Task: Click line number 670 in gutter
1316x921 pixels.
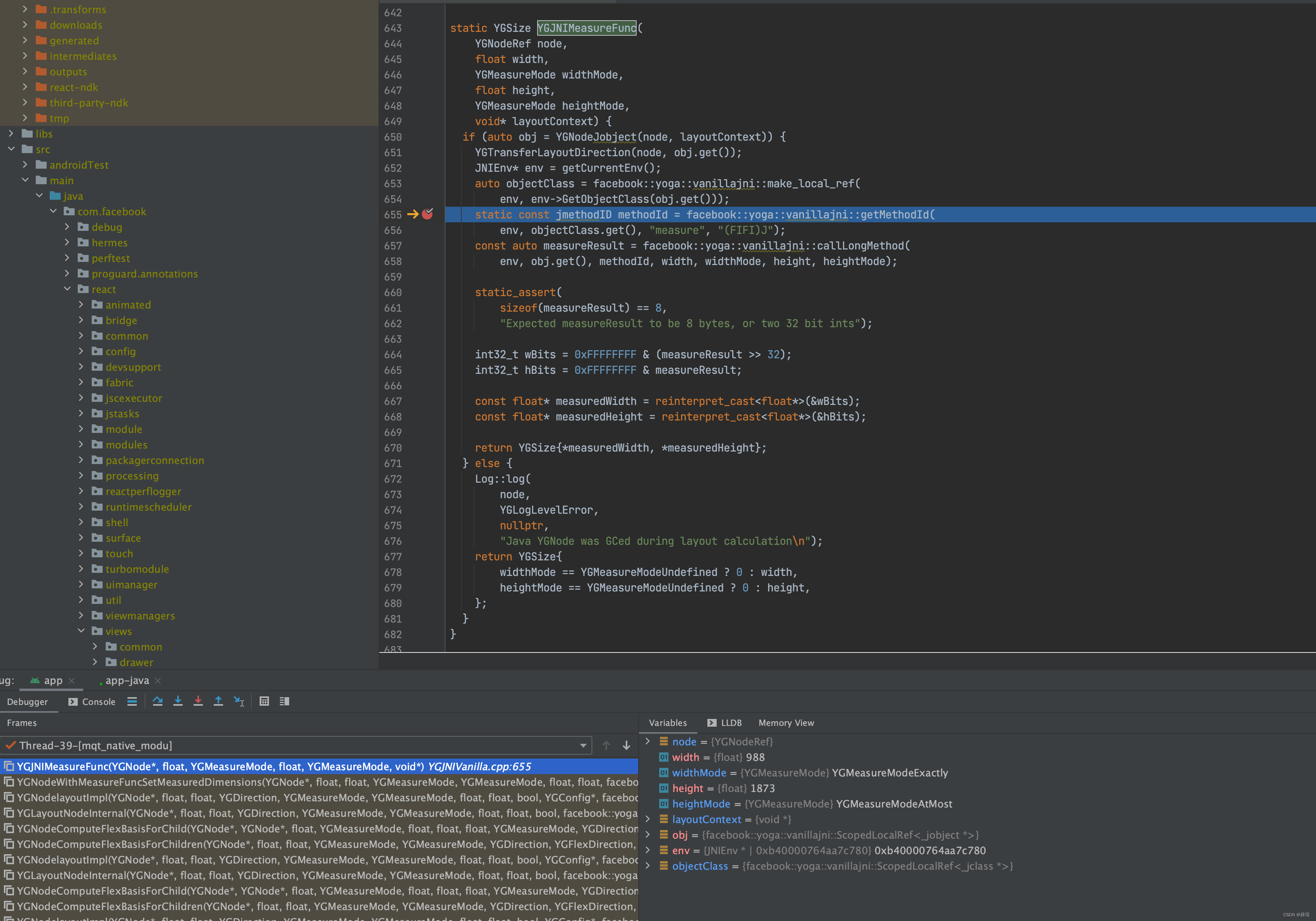Action: 393,448
